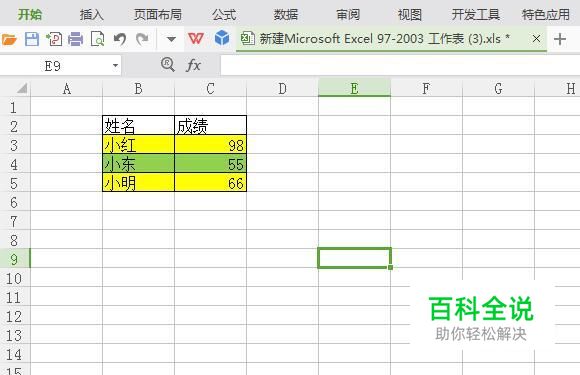Click the active cell E9
The height and width of the screenshot is (375, 580).
[354, 258]
